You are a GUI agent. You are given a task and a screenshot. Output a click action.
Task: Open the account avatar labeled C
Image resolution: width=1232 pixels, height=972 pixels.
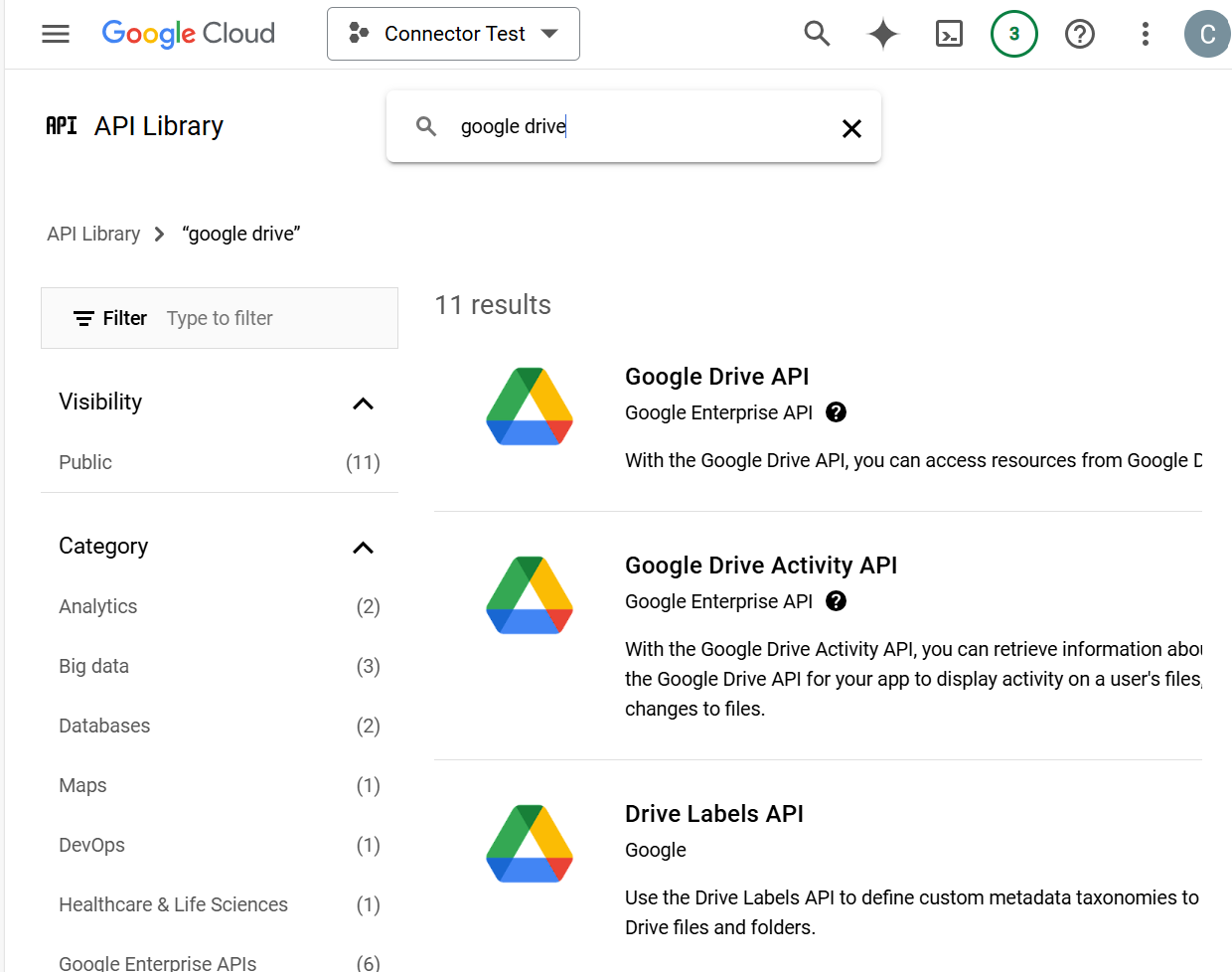pyautogui.click(x=1207, y=34)
